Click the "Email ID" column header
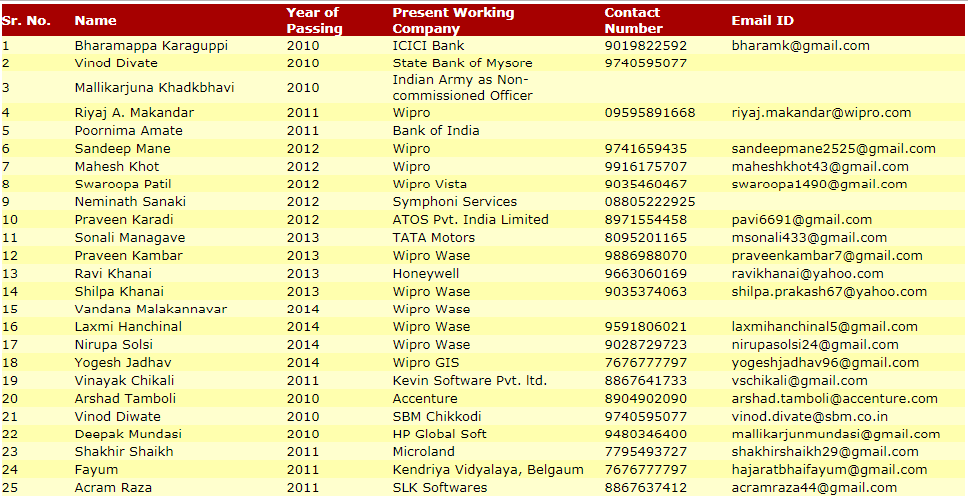Screen dimensions: 968x498 [762, 20]
